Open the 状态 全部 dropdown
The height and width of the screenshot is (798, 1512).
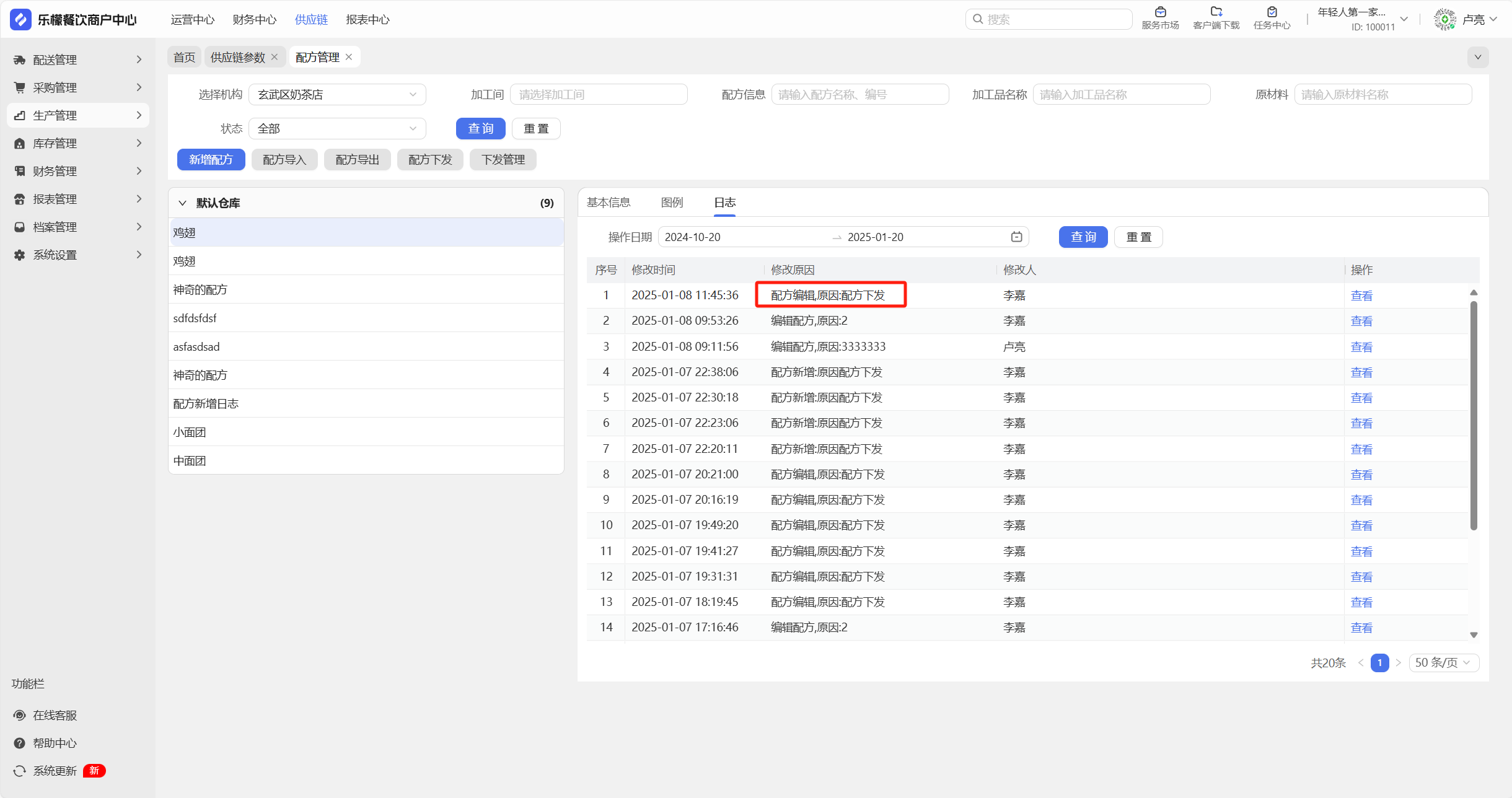point(337,128)
